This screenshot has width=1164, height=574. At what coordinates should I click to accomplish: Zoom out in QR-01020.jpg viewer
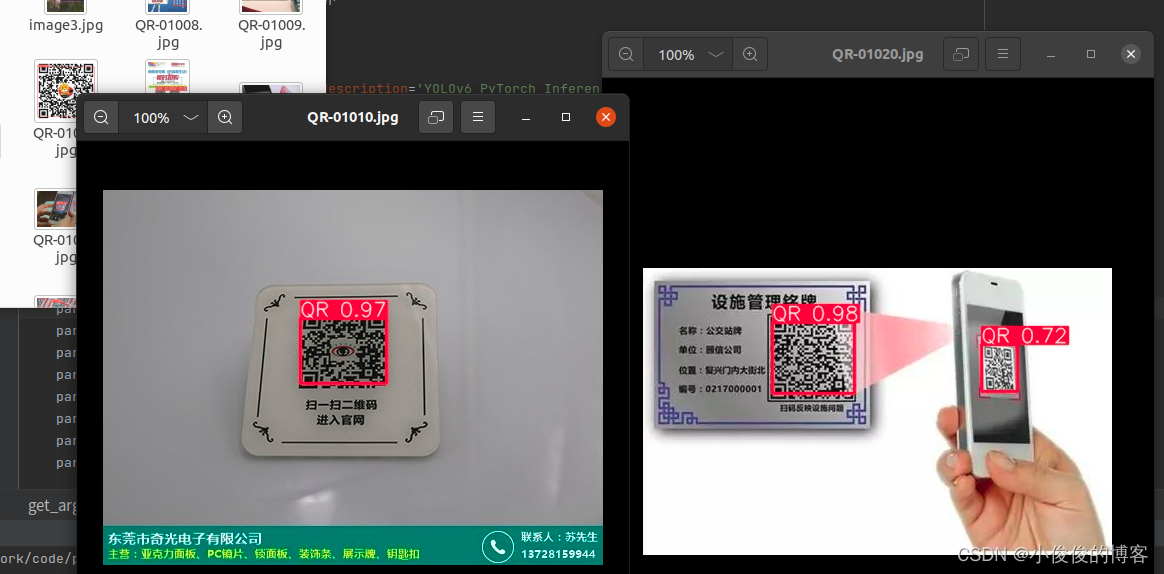626,54
